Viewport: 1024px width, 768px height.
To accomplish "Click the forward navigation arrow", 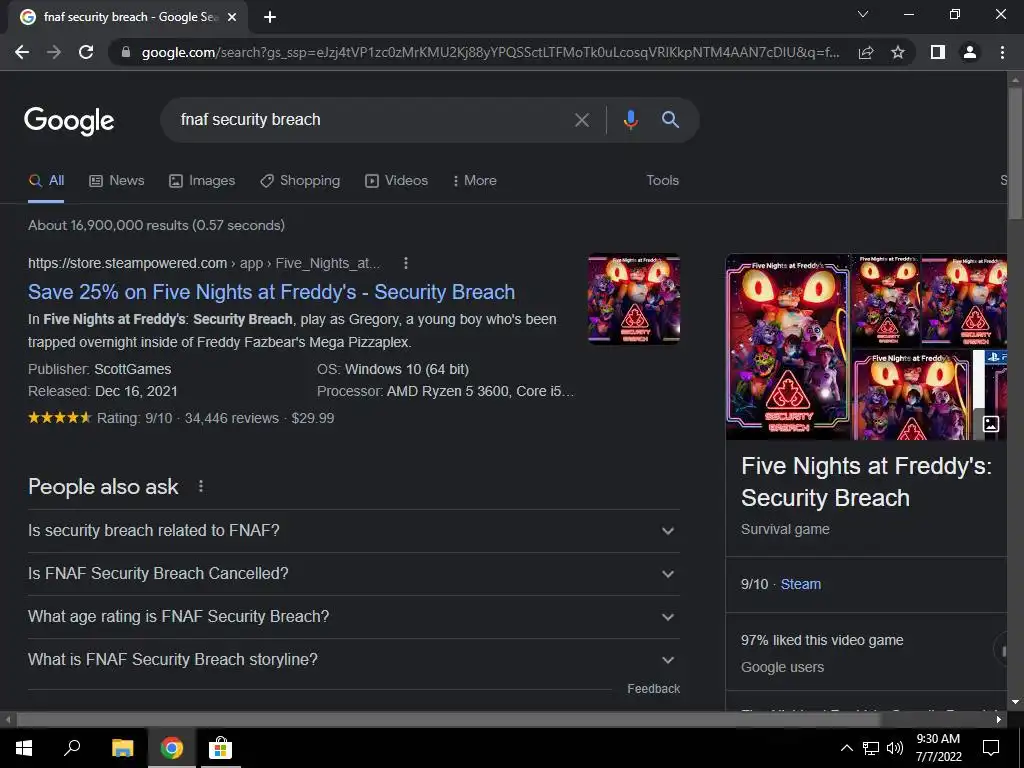I will pos(54,52).
